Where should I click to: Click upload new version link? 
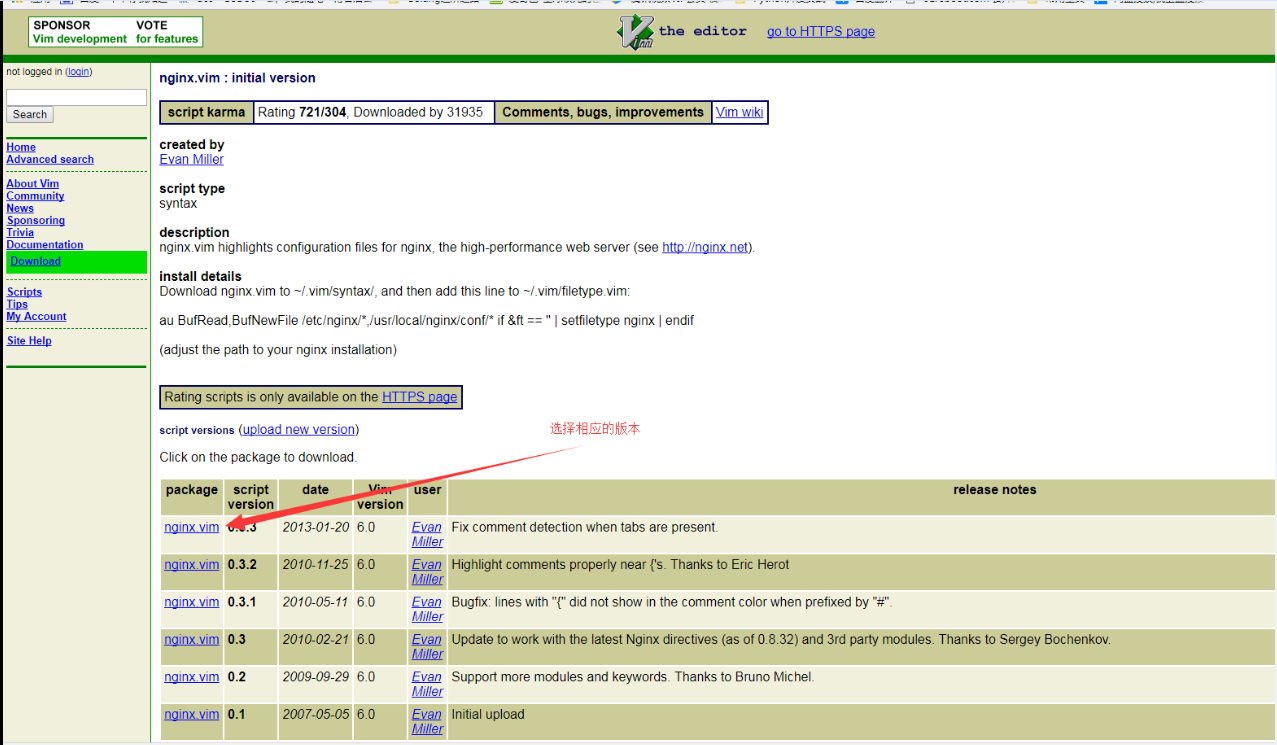[298, 430]
